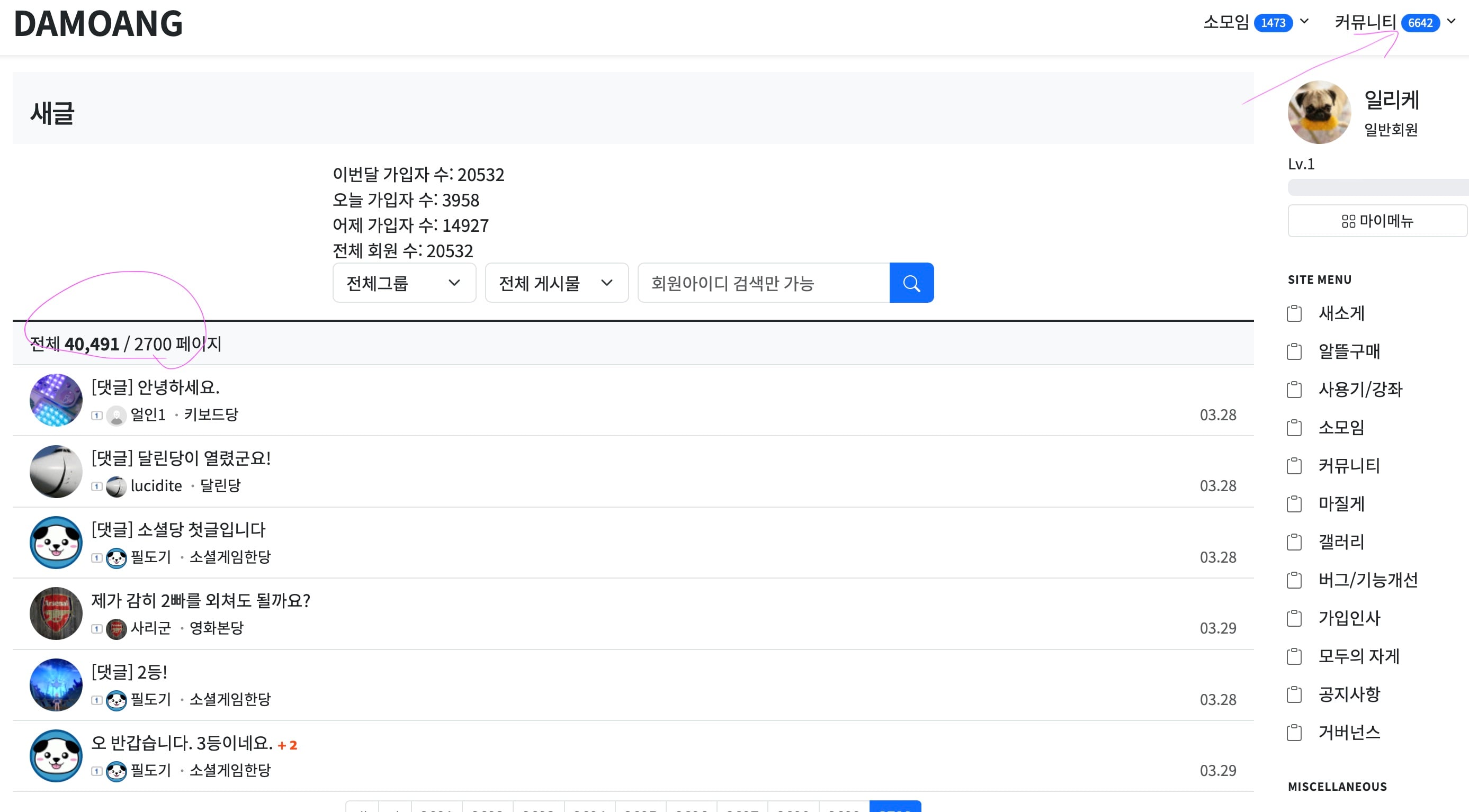The image size is (1469, 812).
Task: Click the clipboard icon beside 사용기/강좌
Action: [x=1294, y=390]
